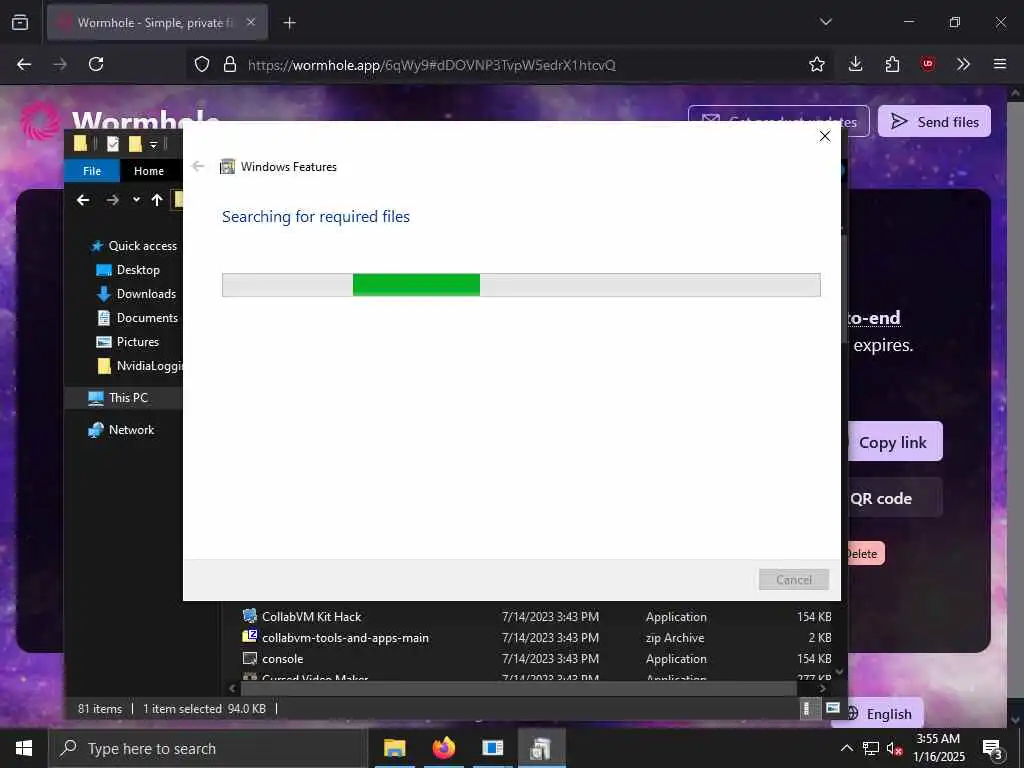Click Cancel in Windows Features dialog
This screenshot has height=768, width=1024.
[793, 579]
